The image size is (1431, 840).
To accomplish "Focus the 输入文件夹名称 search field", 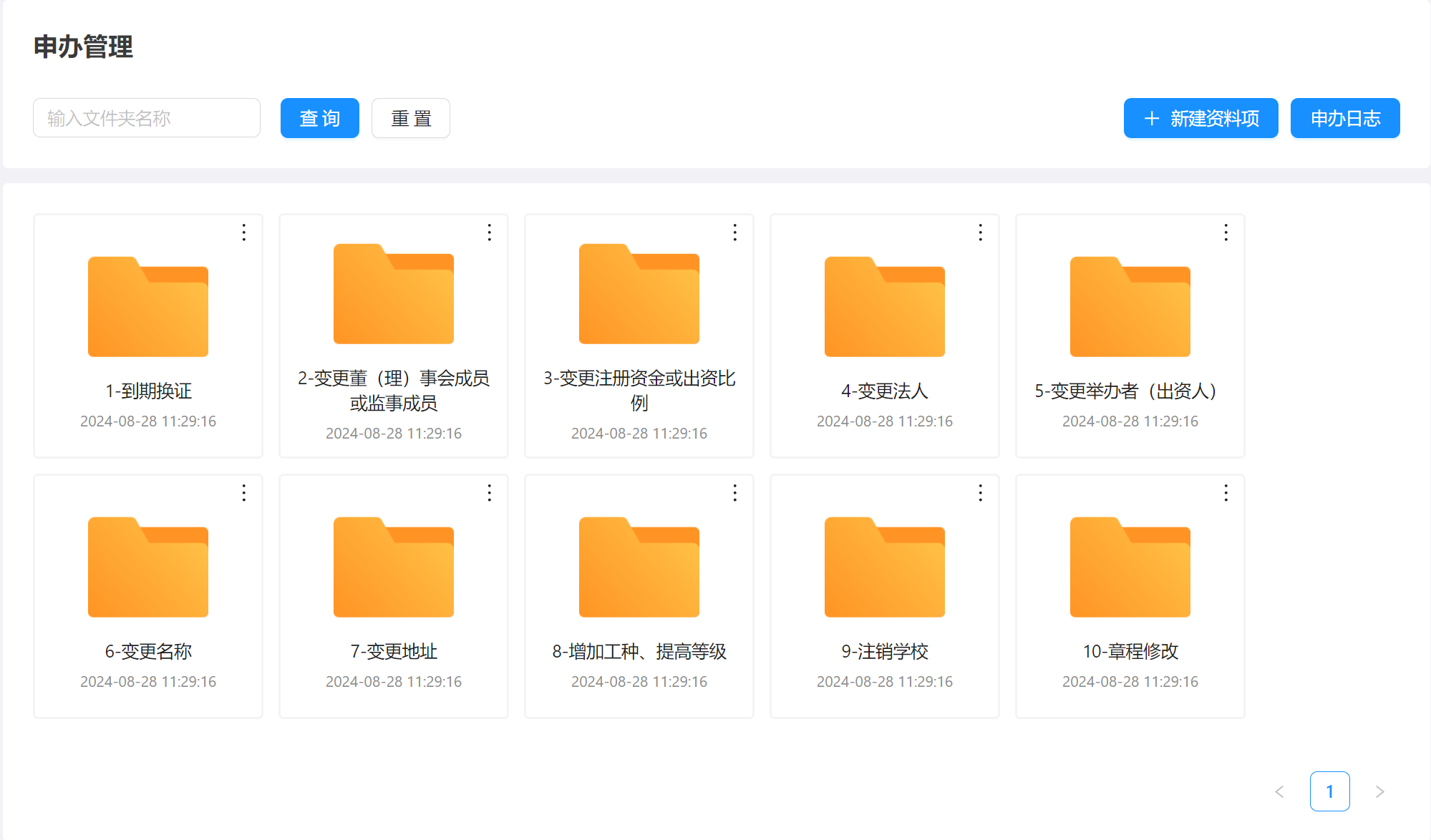I will click(x=147, y=118).
